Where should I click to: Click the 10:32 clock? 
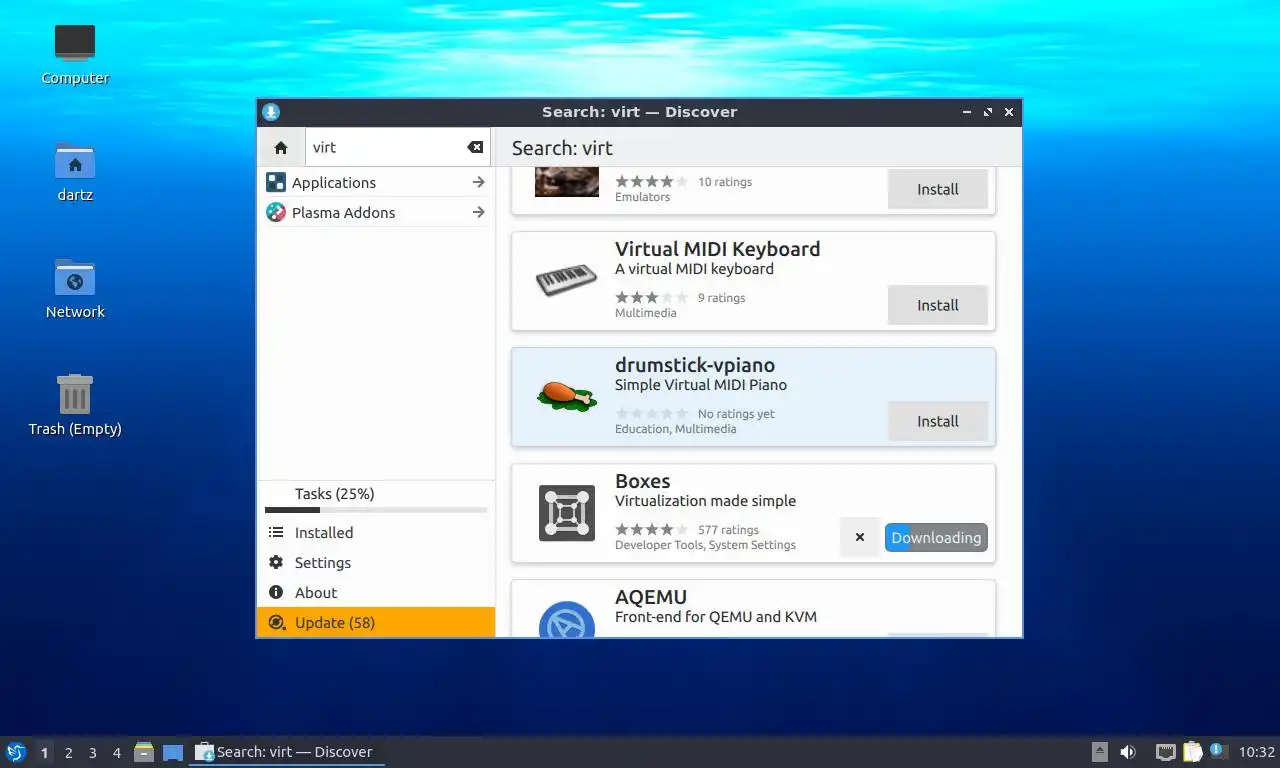(x=1257, y=752)
